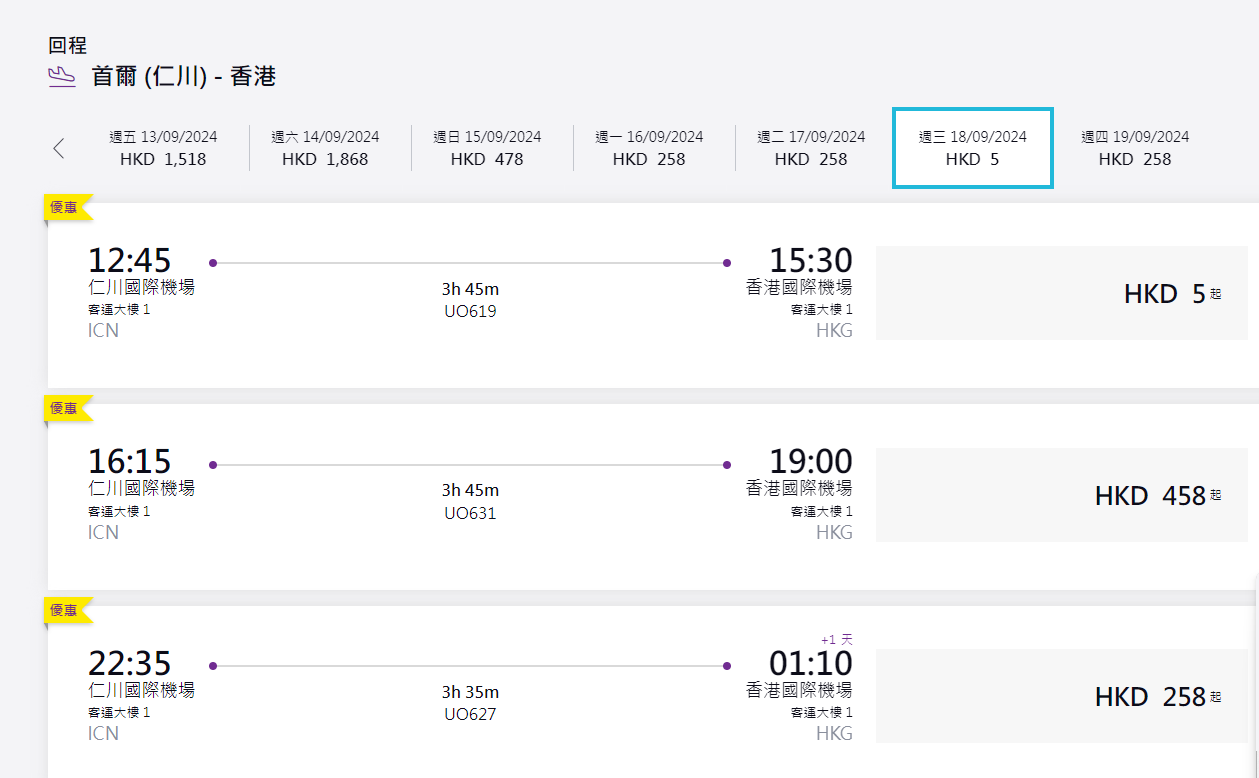Click flight number UO619
The image size is (1259, 778).
pos(470,311)
